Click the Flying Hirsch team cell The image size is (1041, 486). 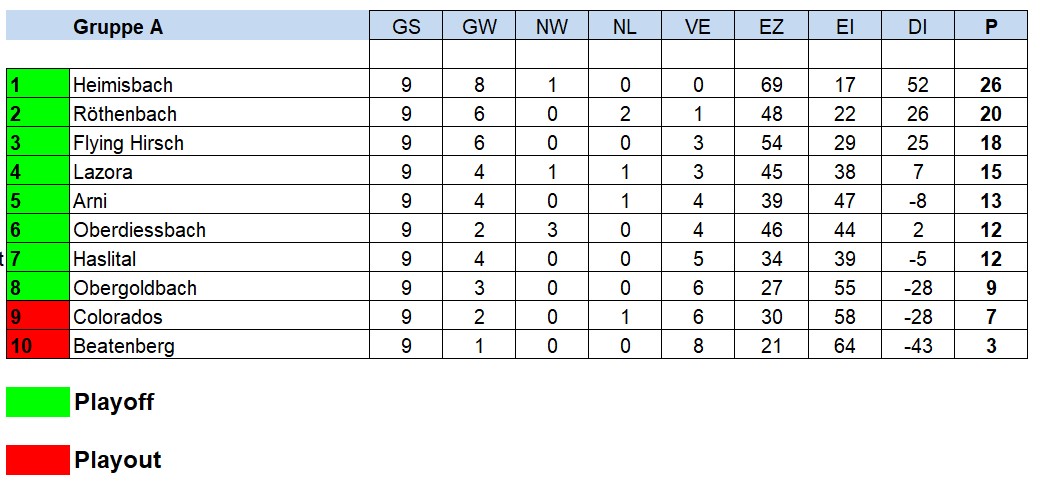point(220,143)
